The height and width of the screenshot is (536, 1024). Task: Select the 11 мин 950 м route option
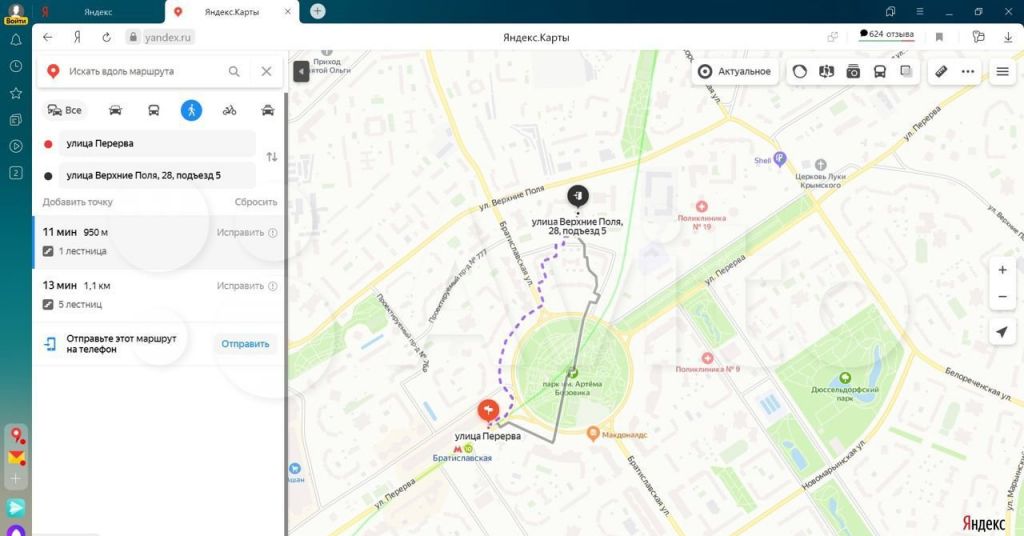[x=159, y=242]
